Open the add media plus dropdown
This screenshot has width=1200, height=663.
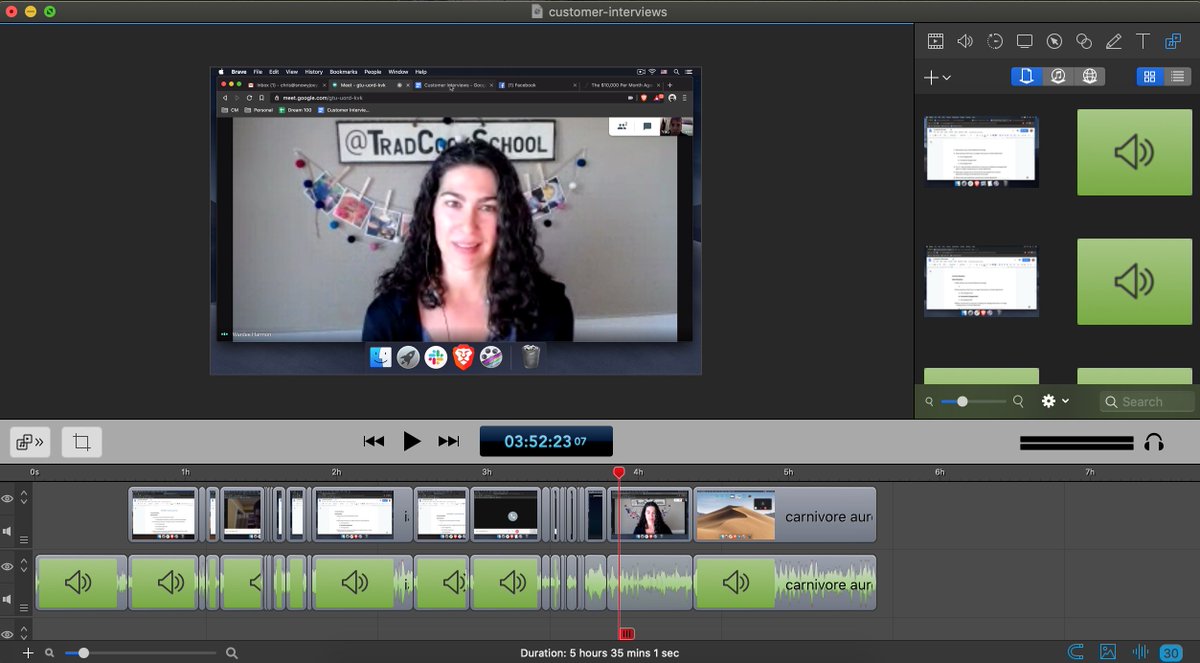coord(937,77)
